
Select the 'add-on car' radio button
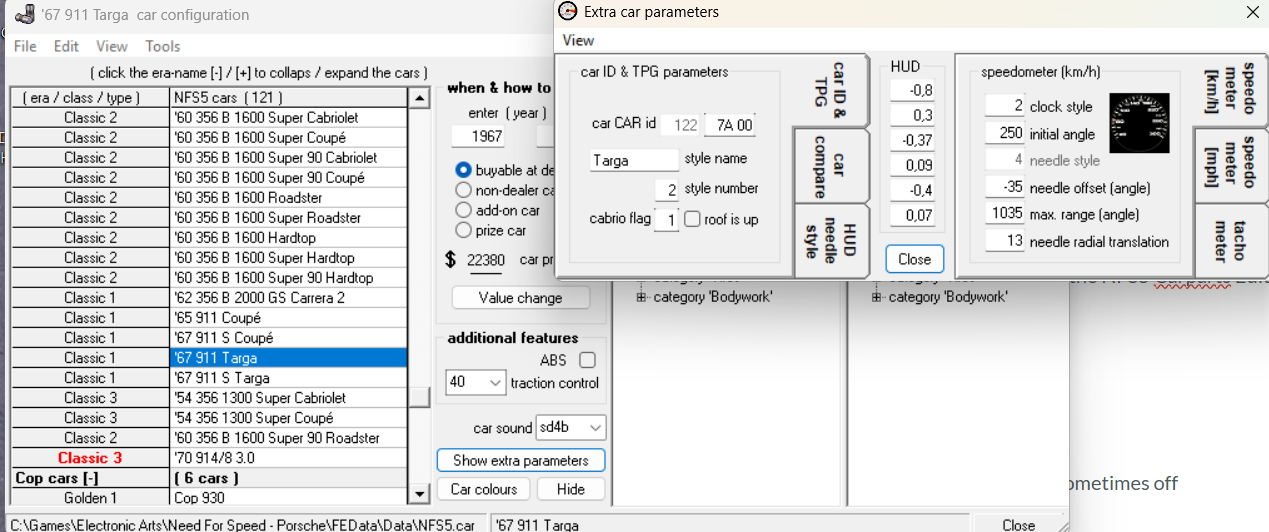point(463,210)
